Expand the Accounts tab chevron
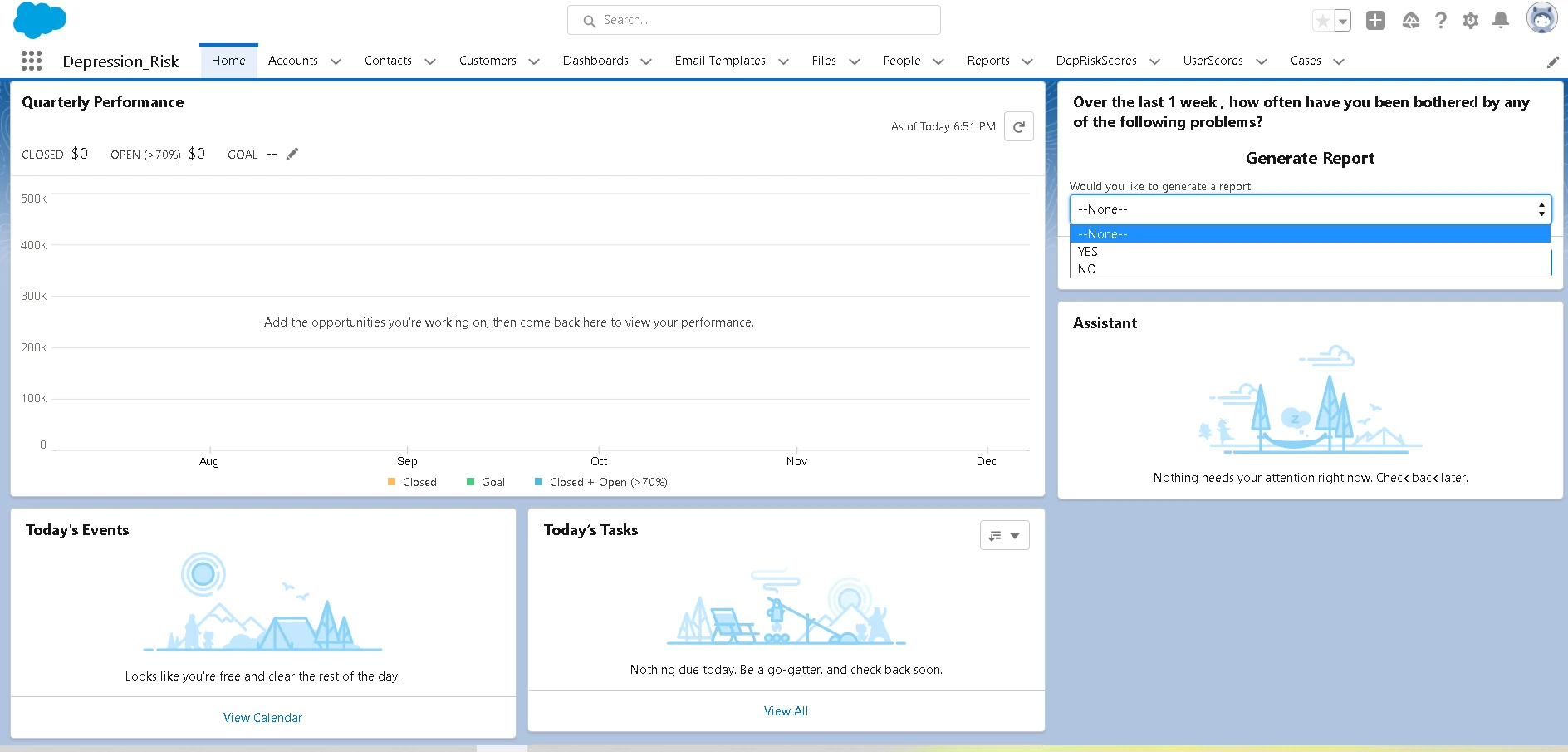 [x=336, y=61]
